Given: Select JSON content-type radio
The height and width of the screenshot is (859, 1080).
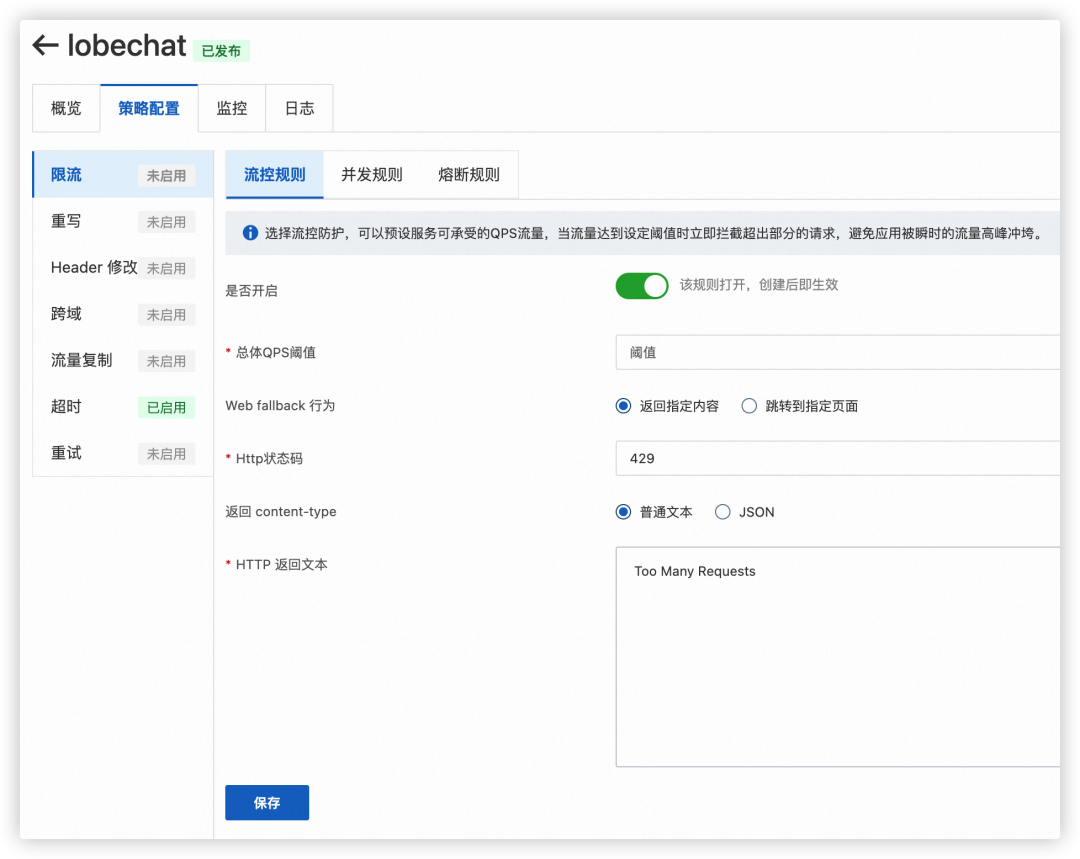Looking at the screenshot, I should click(x=723, y=512).
